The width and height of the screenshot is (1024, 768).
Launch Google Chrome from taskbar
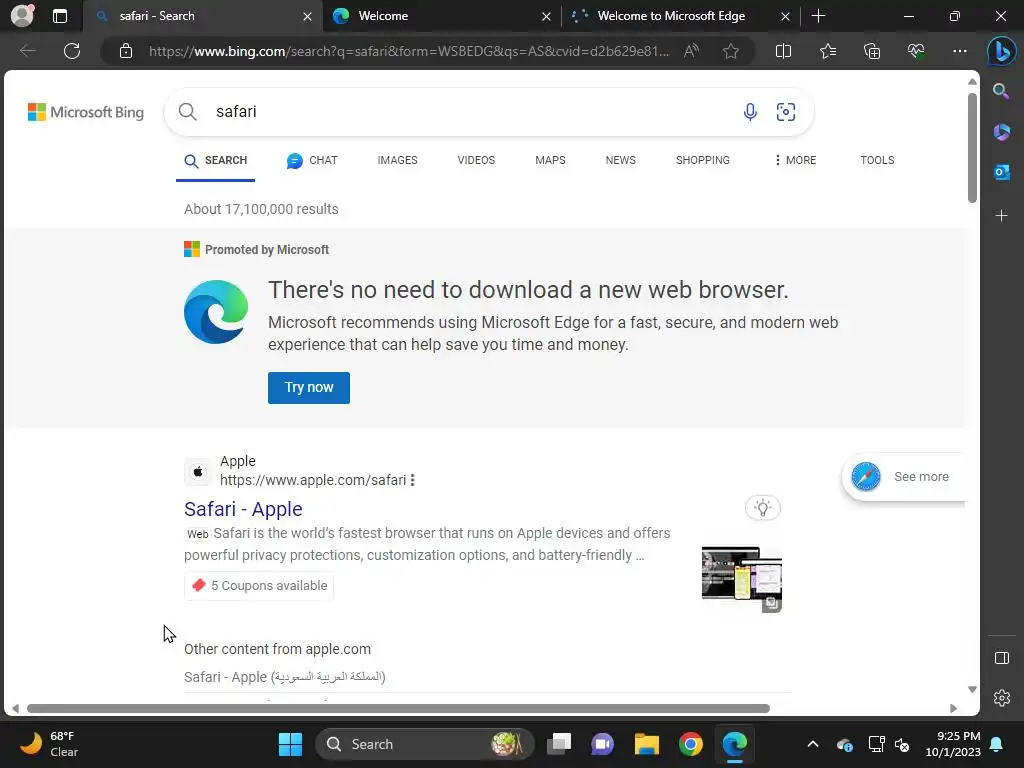[690, 744]
